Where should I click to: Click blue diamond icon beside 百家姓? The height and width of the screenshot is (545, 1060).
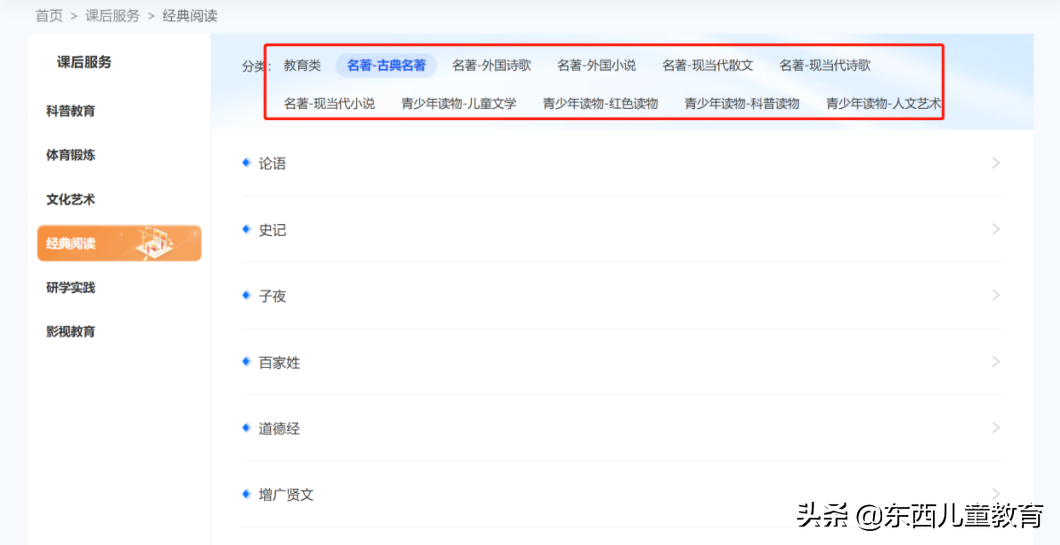246,361
